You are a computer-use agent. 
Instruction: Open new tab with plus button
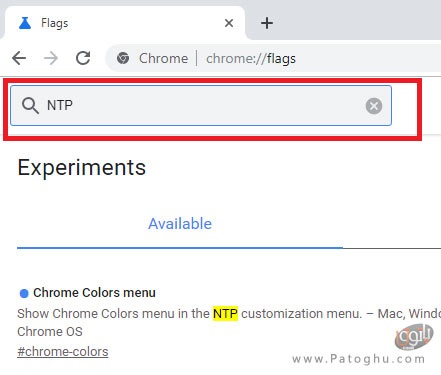click(x=267, y=23)
